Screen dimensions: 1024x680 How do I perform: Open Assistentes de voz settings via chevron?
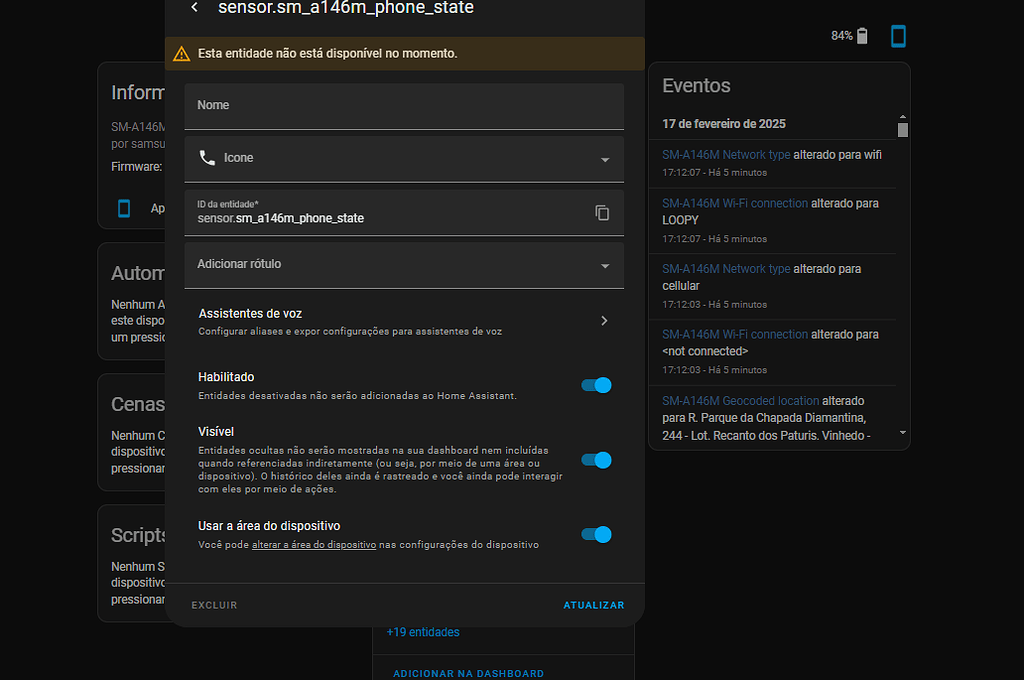[x=604, y=320]
